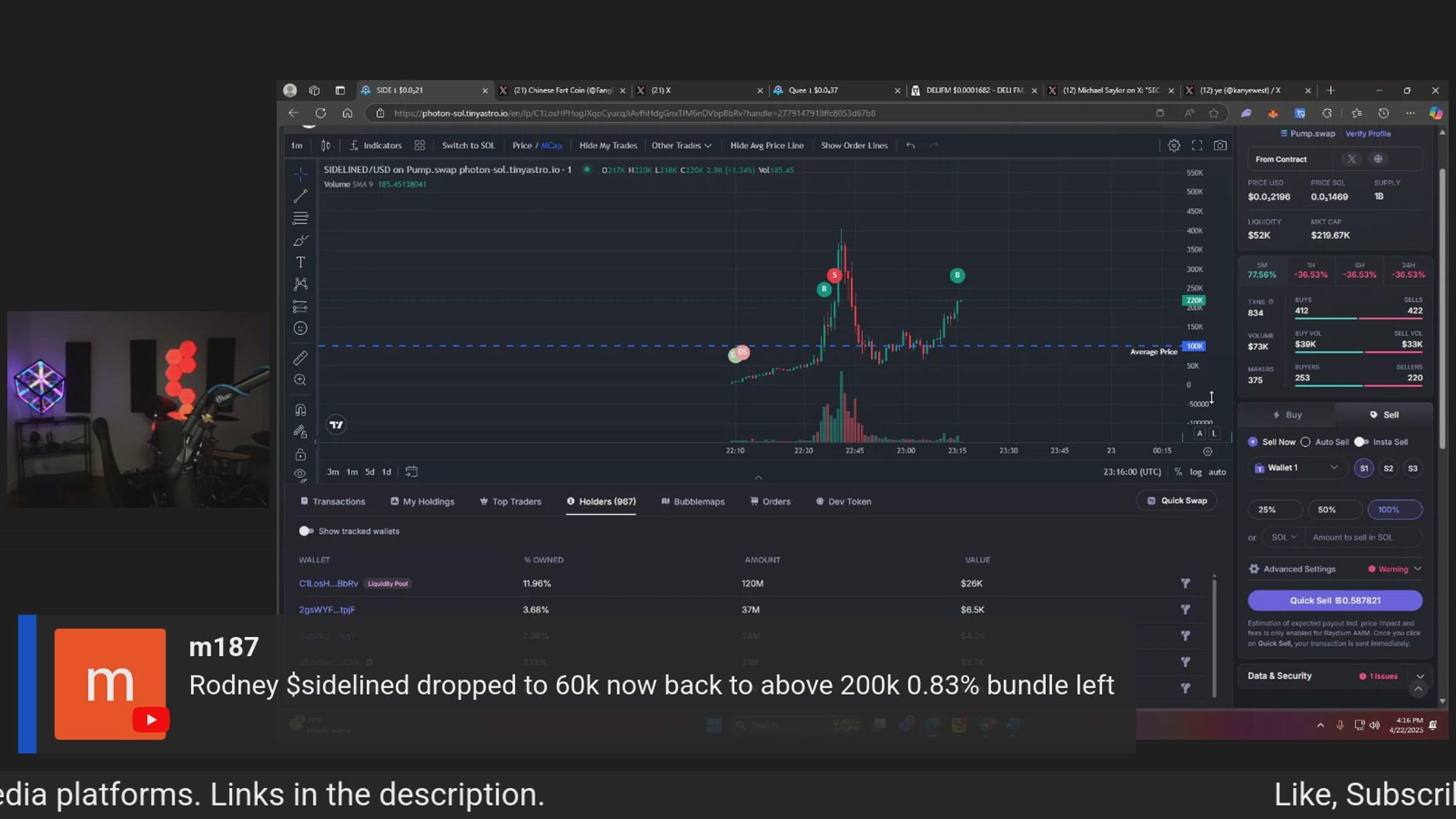Lock all drawing tools
Viewport: 1456px width, 819px height.
tap(300, 454)
